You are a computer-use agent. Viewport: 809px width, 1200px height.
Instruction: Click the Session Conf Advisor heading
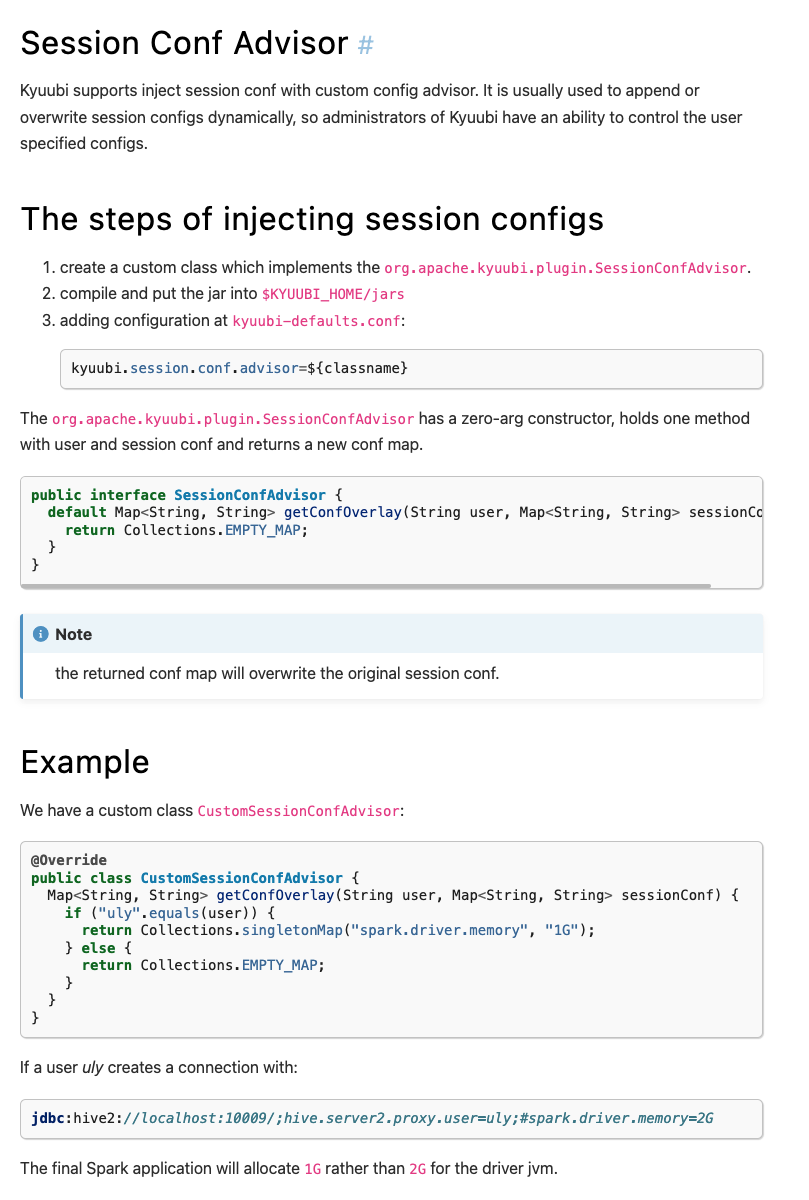click(x=184, y=43)
